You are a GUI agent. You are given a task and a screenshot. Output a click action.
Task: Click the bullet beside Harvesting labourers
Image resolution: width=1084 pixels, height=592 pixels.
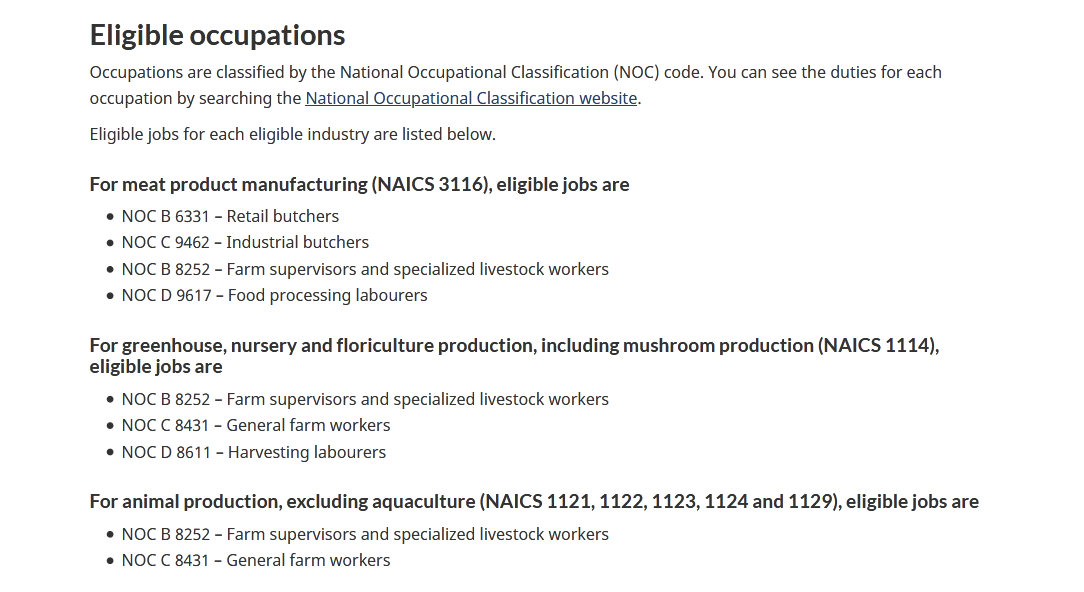pyautogui.click(x=110, y=453)
